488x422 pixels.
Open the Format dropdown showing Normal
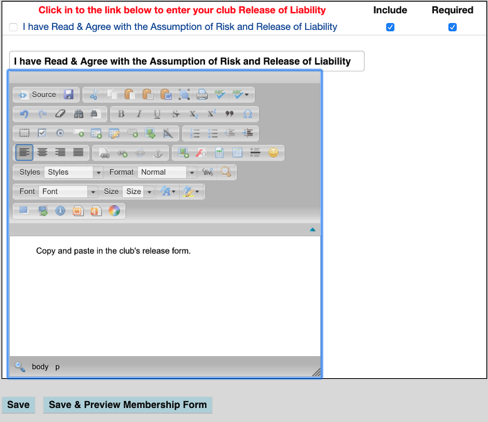click(x=167, y=172)
